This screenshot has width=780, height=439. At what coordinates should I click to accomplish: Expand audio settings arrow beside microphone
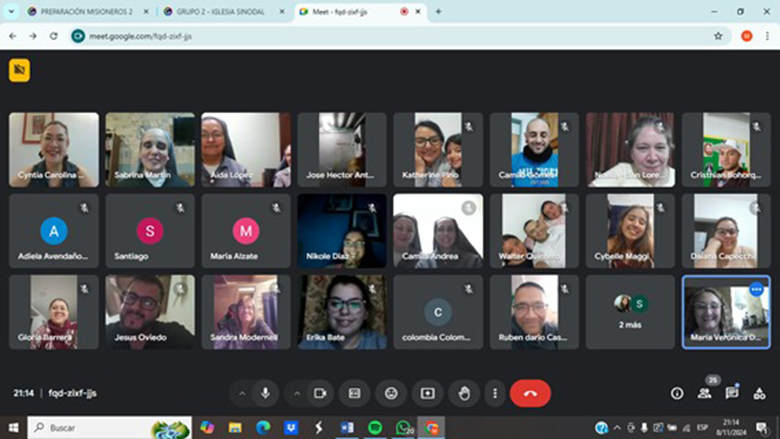[240, 393]
